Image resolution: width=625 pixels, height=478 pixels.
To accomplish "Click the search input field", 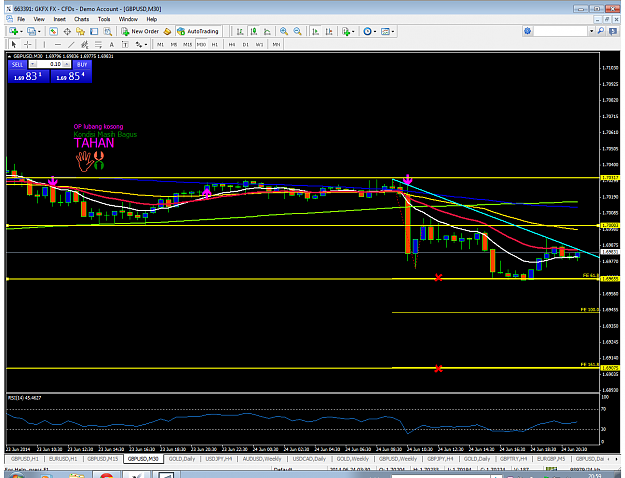I will click(560, 31).
